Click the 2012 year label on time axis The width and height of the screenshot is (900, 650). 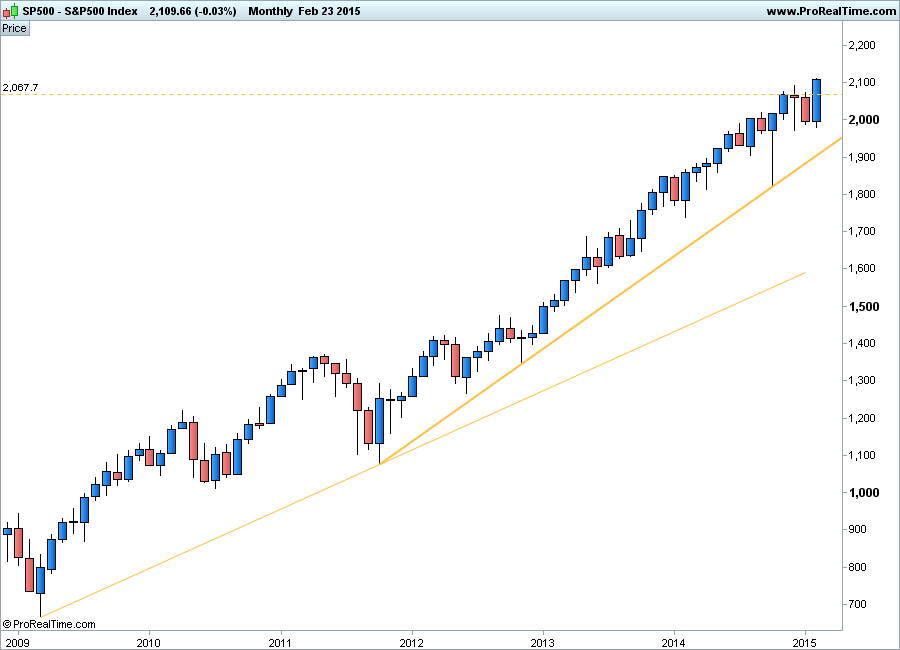tap(412, 643)
